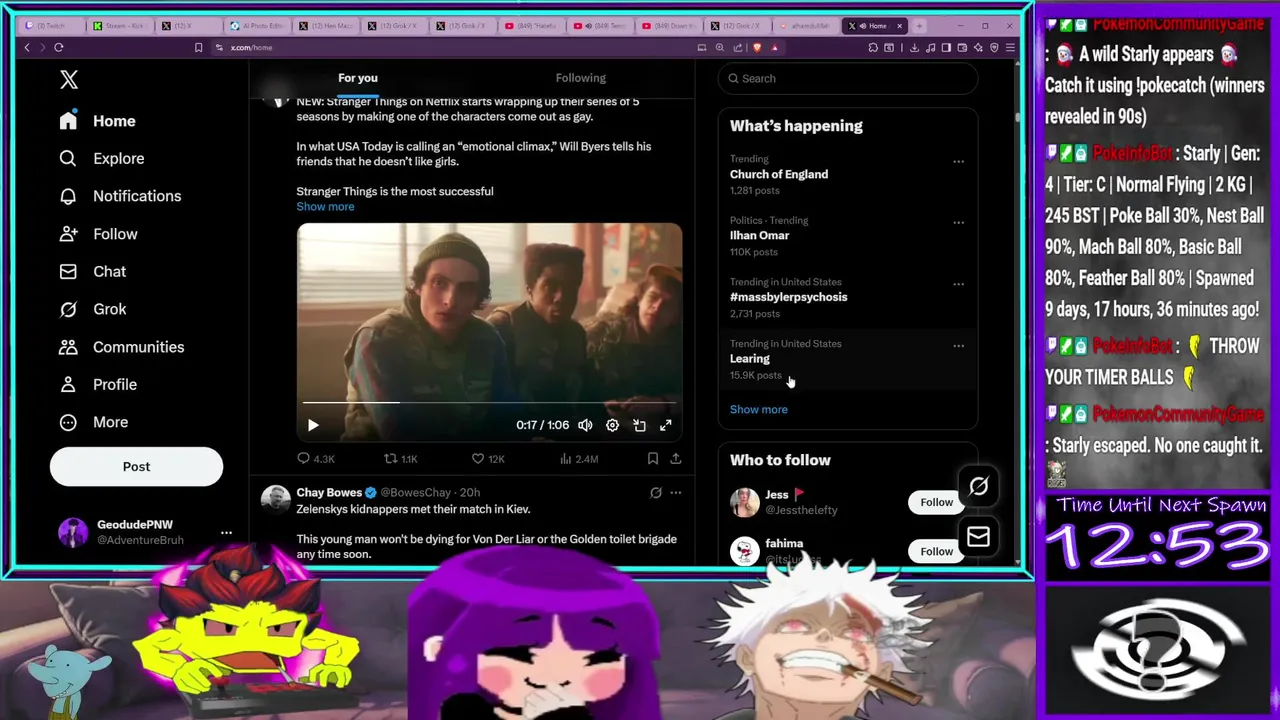View analytics showing 2.4M views

(x=579, y=459)
